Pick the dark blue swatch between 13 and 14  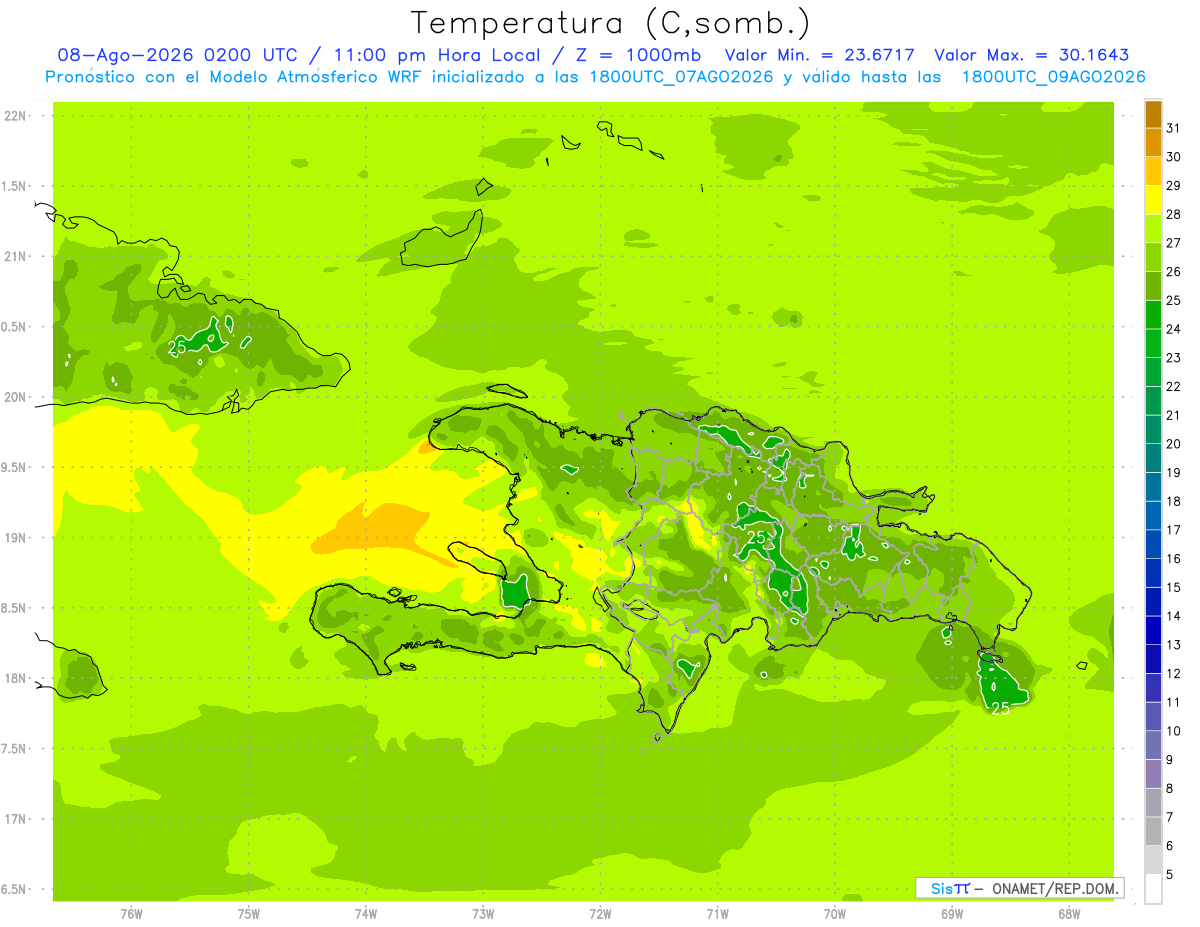(1153, 631)
